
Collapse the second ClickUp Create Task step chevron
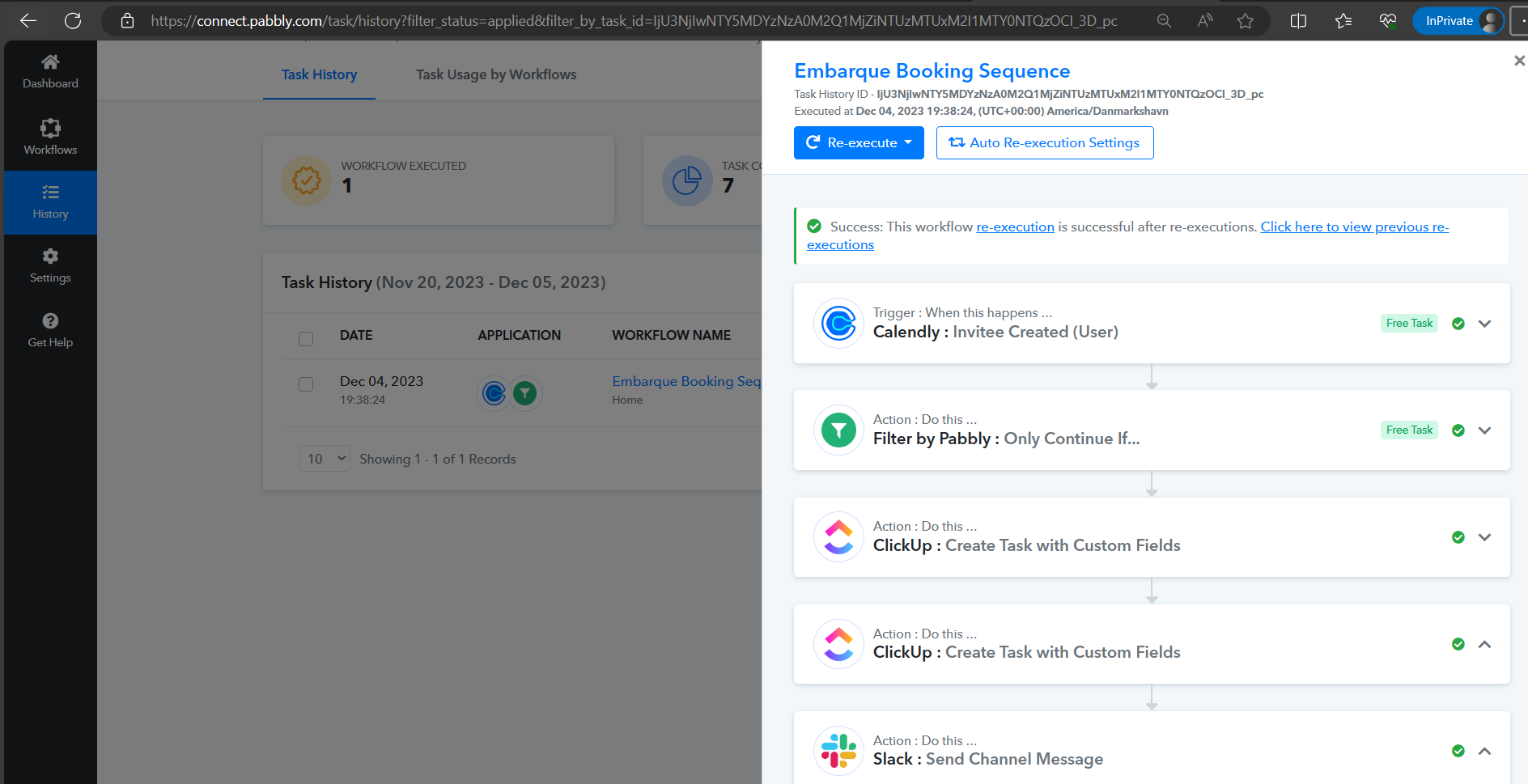(1484, 644)
